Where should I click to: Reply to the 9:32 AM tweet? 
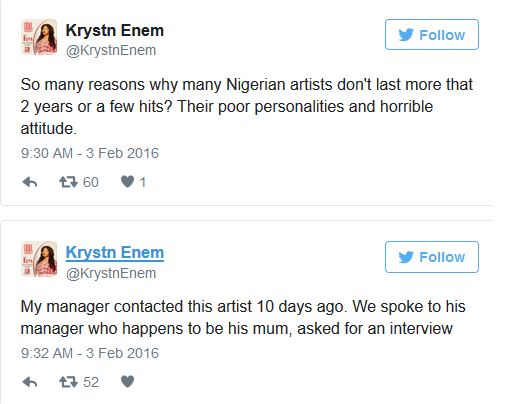click(x=30, y=382)
